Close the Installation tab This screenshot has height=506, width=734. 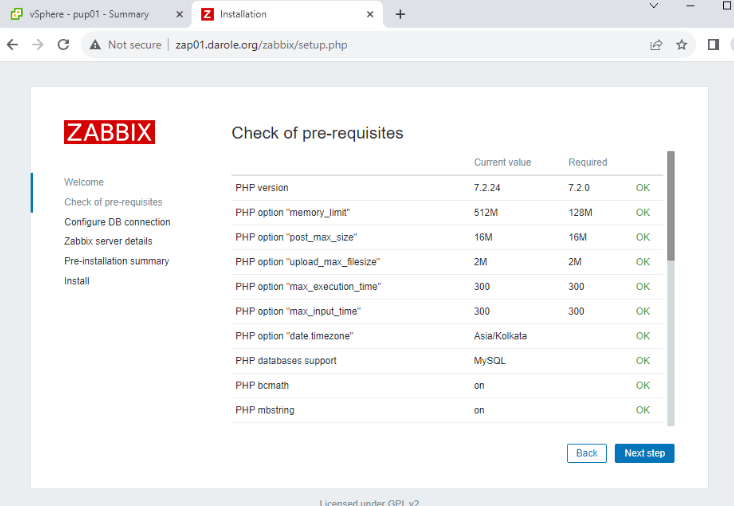tap(370, 15)
